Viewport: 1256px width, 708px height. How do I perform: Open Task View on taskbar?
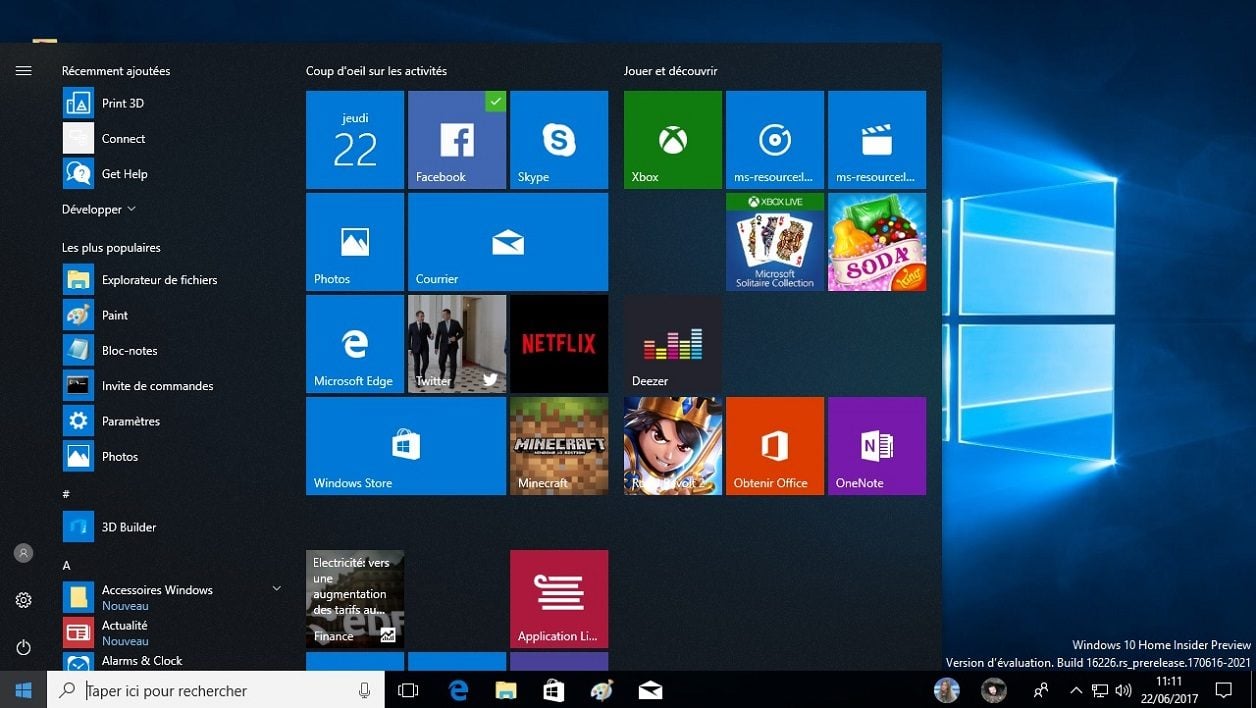tap(408, 690)
